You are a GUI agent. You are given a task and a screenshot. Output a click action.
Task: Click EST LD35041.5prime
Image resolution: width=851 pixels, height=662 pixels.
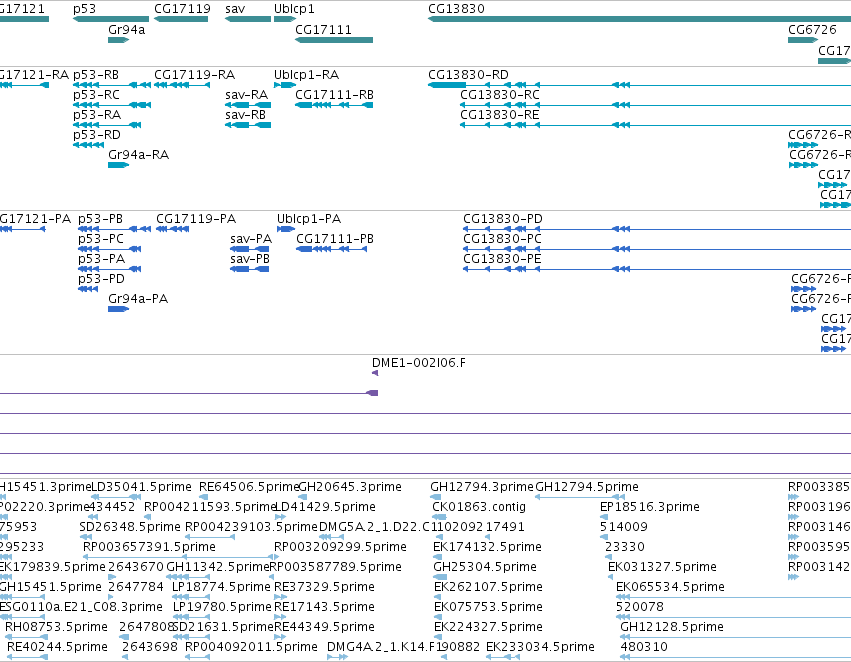pos(142,487)
